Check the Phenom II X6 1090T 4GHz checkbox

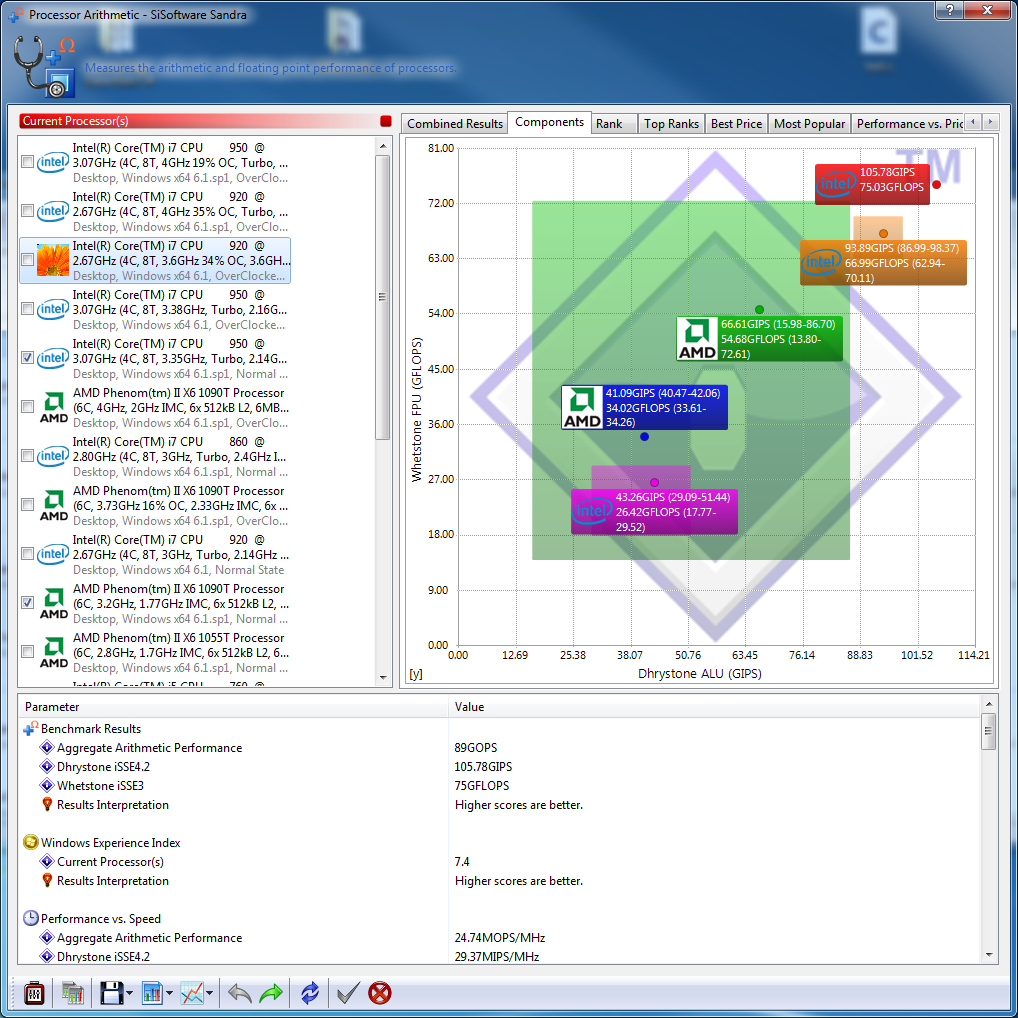point(27,407)
